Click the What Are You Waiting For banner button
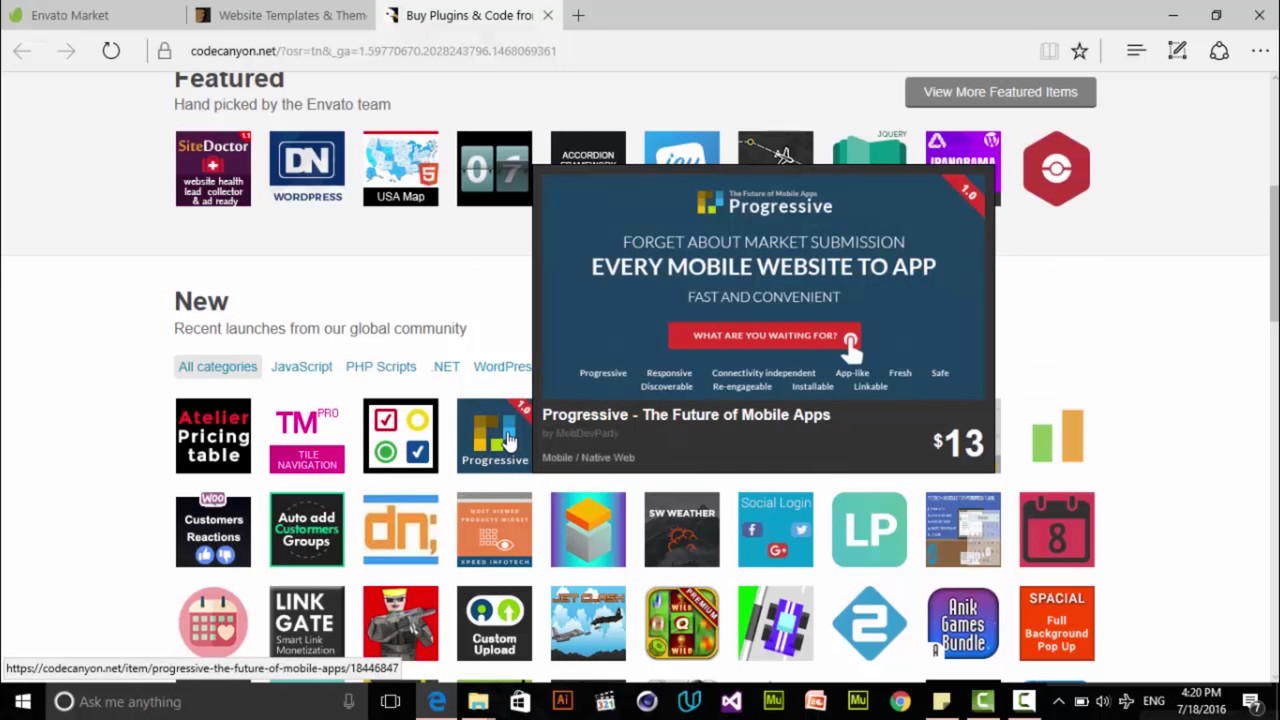This screenshot has width=1280, height=720. click(x=765, y=336)
